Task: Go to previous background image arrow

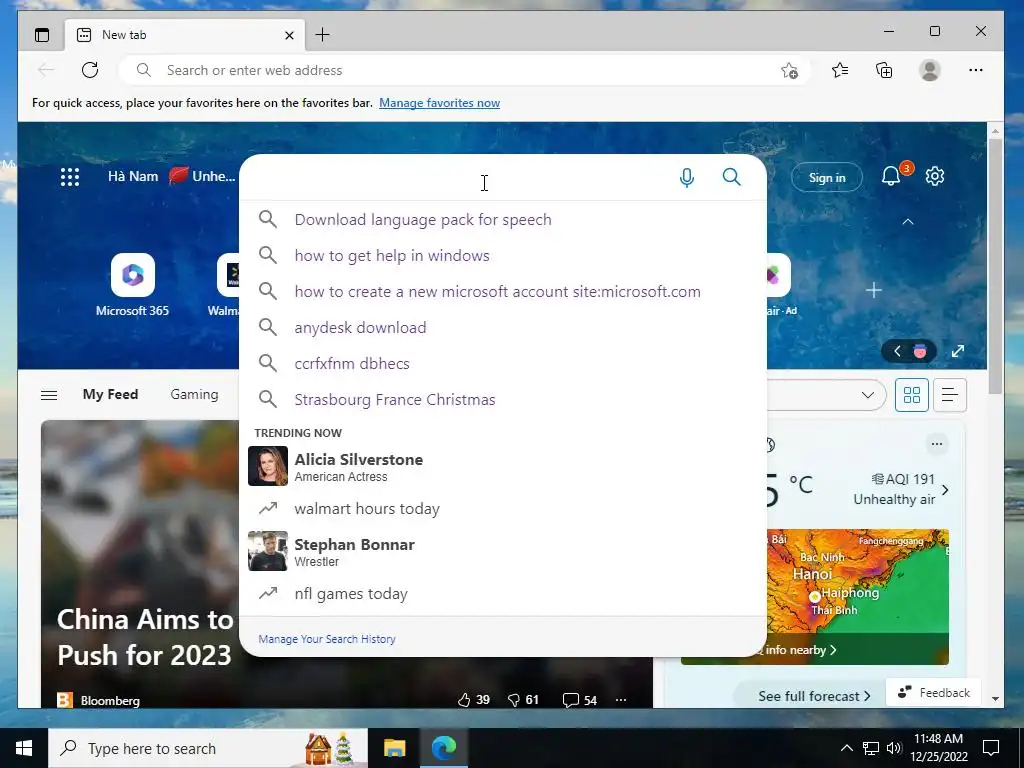Action: click(x=897, y=351)
